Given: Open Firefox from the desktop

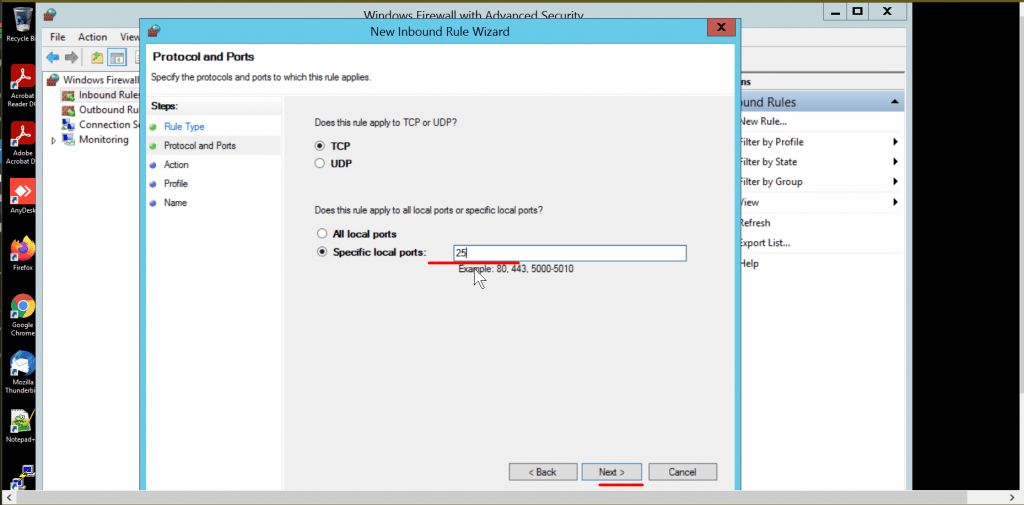Looking at the screenshot, I should pyautogui.click(x=22, y=250).
